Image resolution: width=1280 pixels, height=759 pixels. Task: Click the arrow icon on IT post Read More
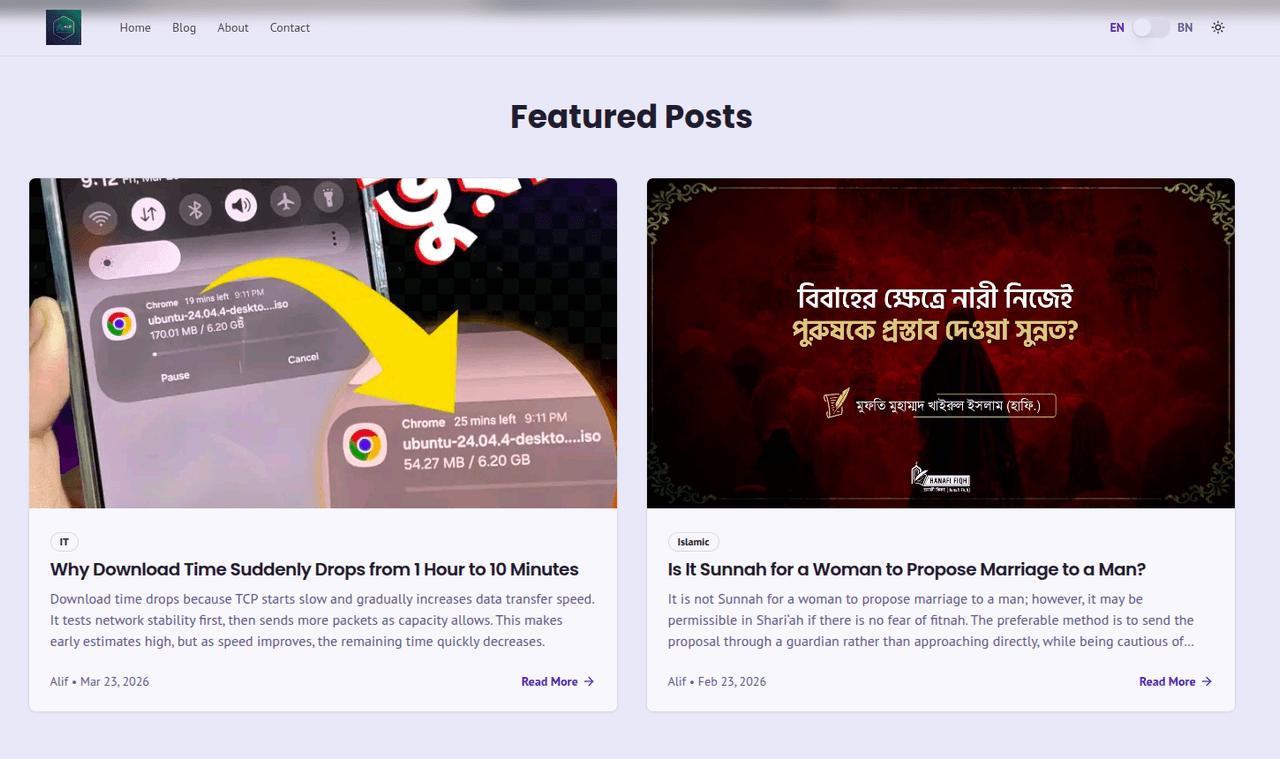click(x=589, y=682)
